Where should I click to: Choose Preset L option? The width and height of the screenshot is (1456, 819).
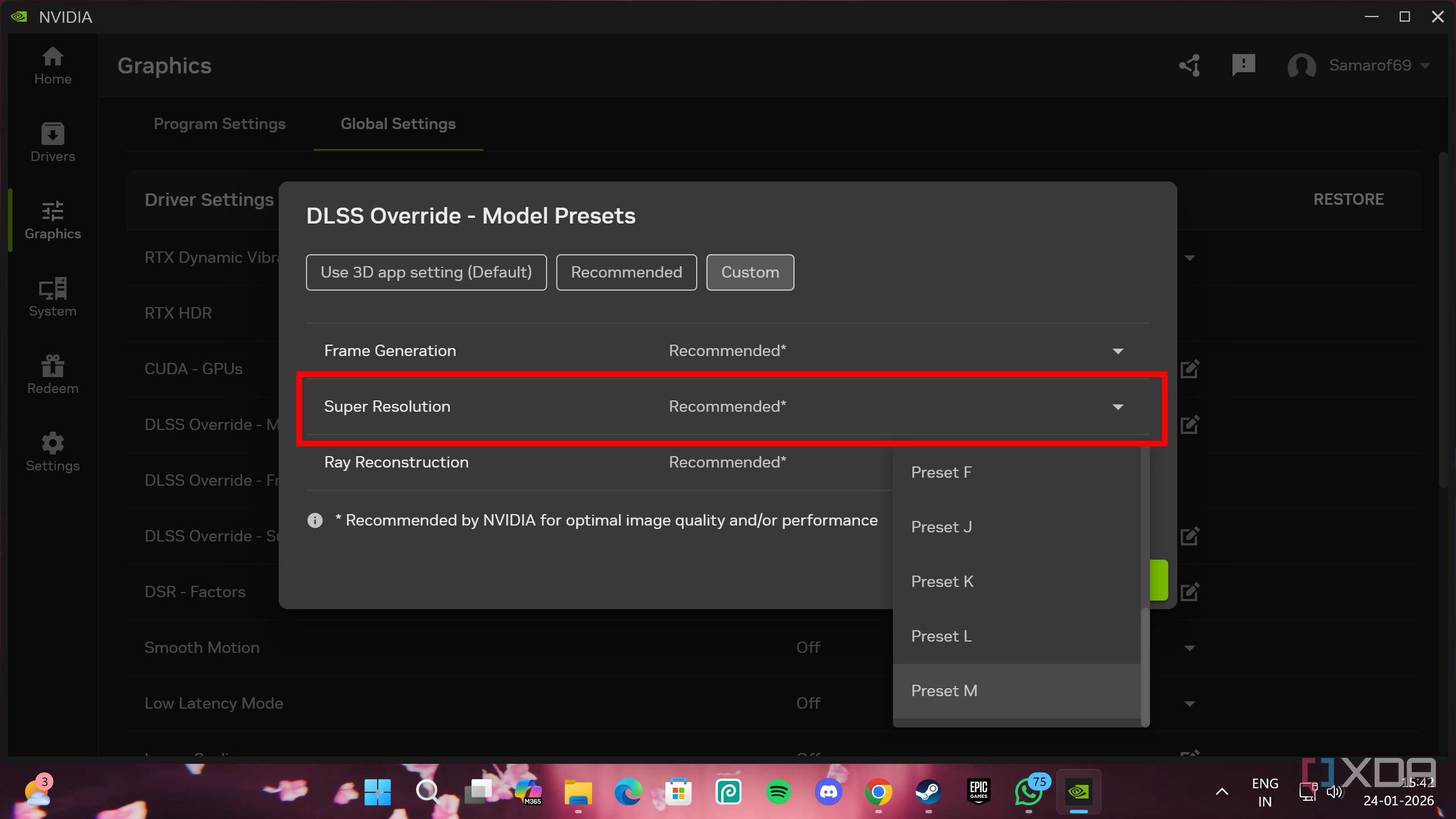pos(1017,636)
